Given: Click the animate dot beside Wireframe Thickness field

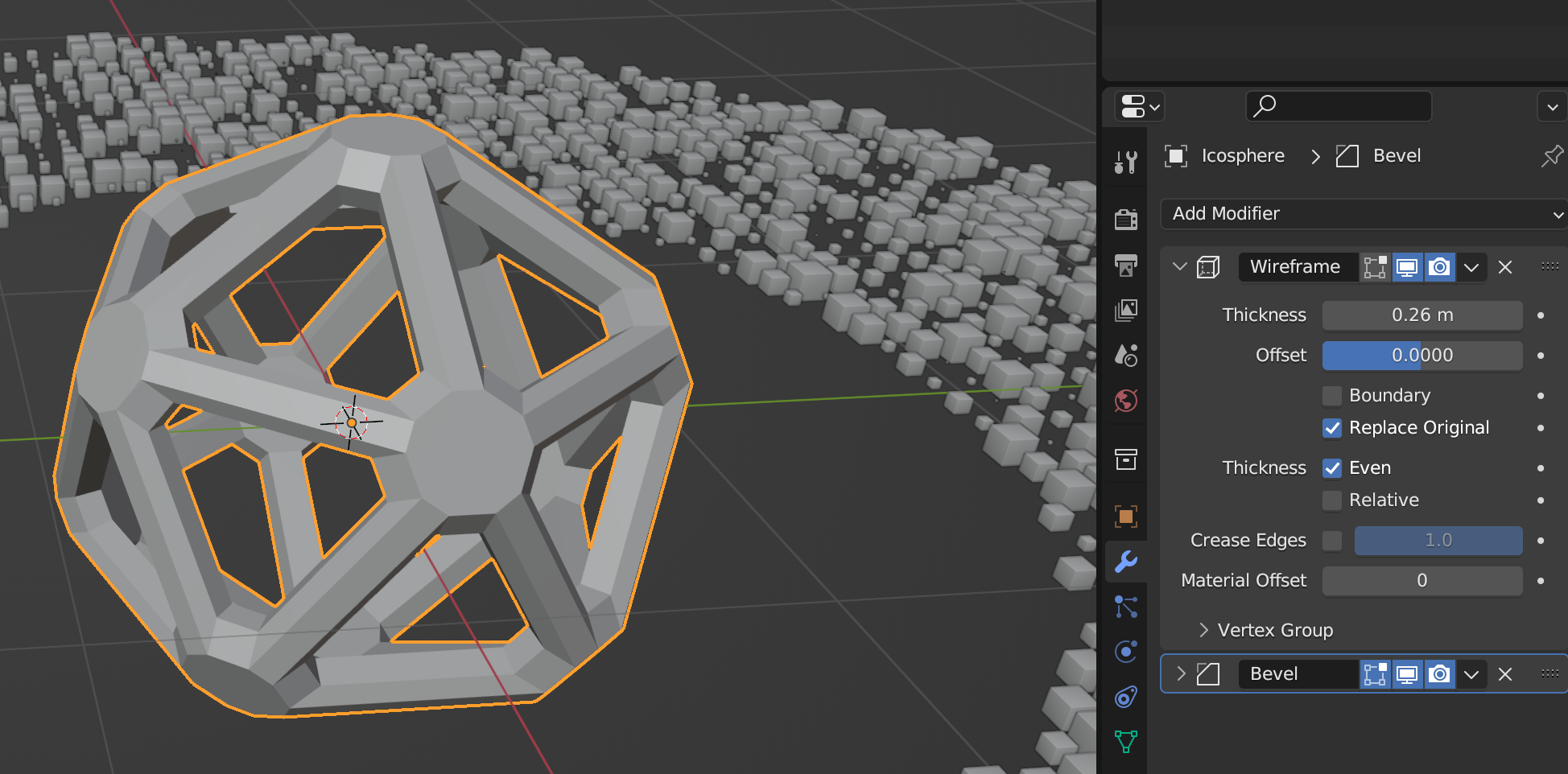Looking at the screenshot, I should click(1541, 315).
